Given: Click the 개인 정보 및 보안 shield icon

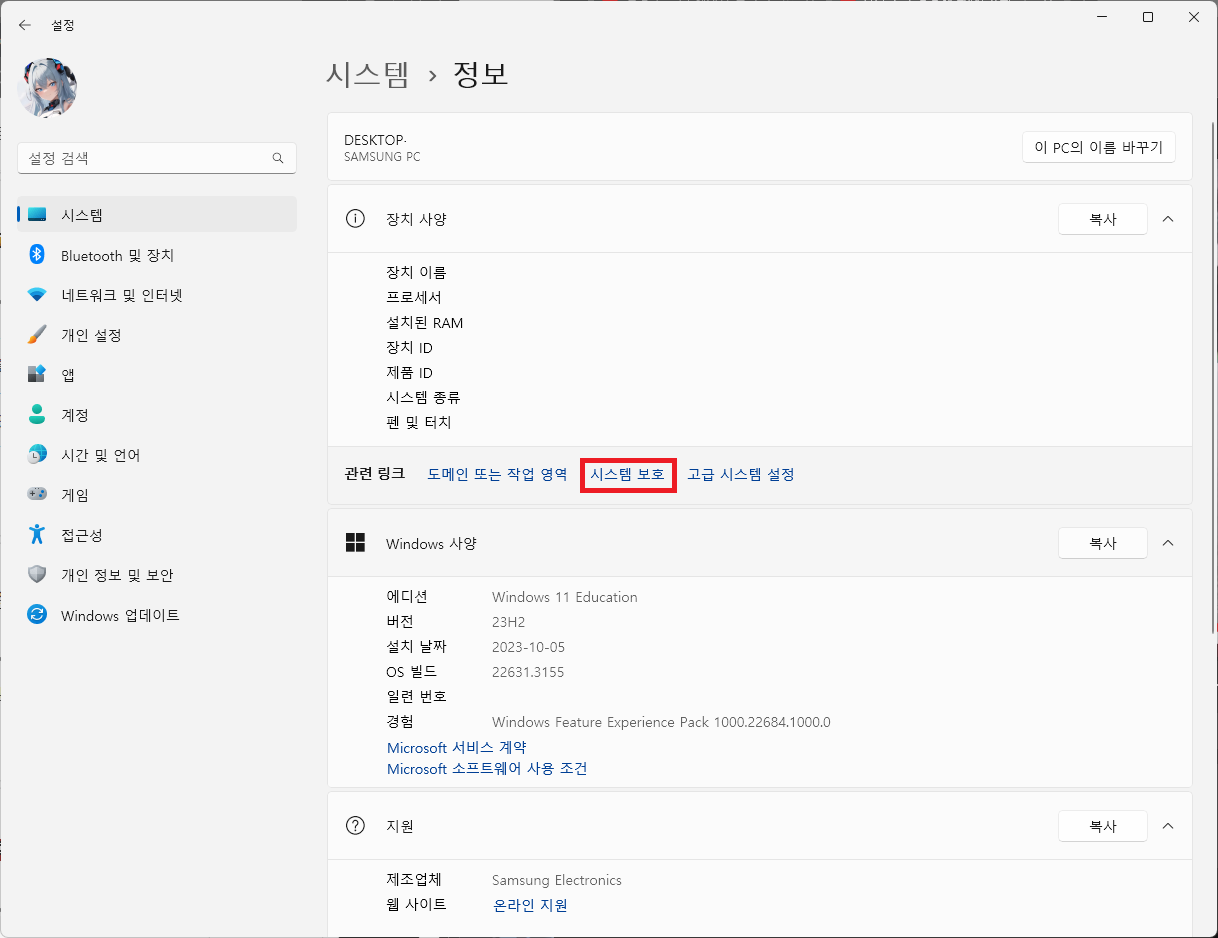Looking at the screenshot, I should point(37,575).
